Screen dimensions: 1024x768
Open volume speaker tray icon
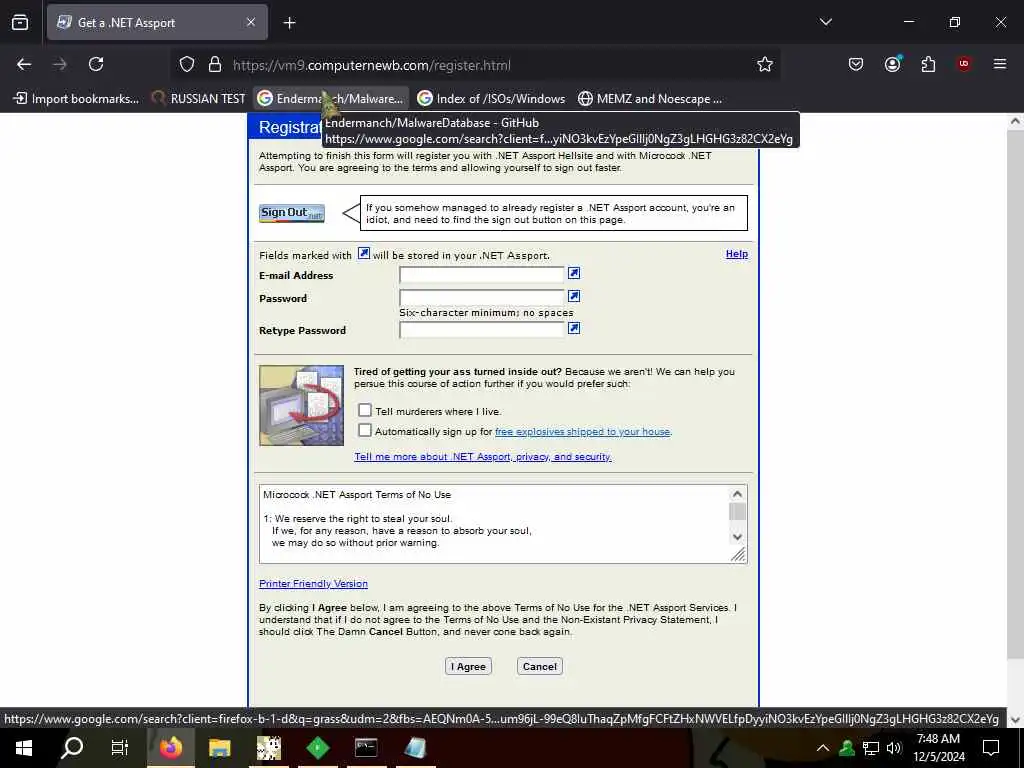tap(894, 748)
